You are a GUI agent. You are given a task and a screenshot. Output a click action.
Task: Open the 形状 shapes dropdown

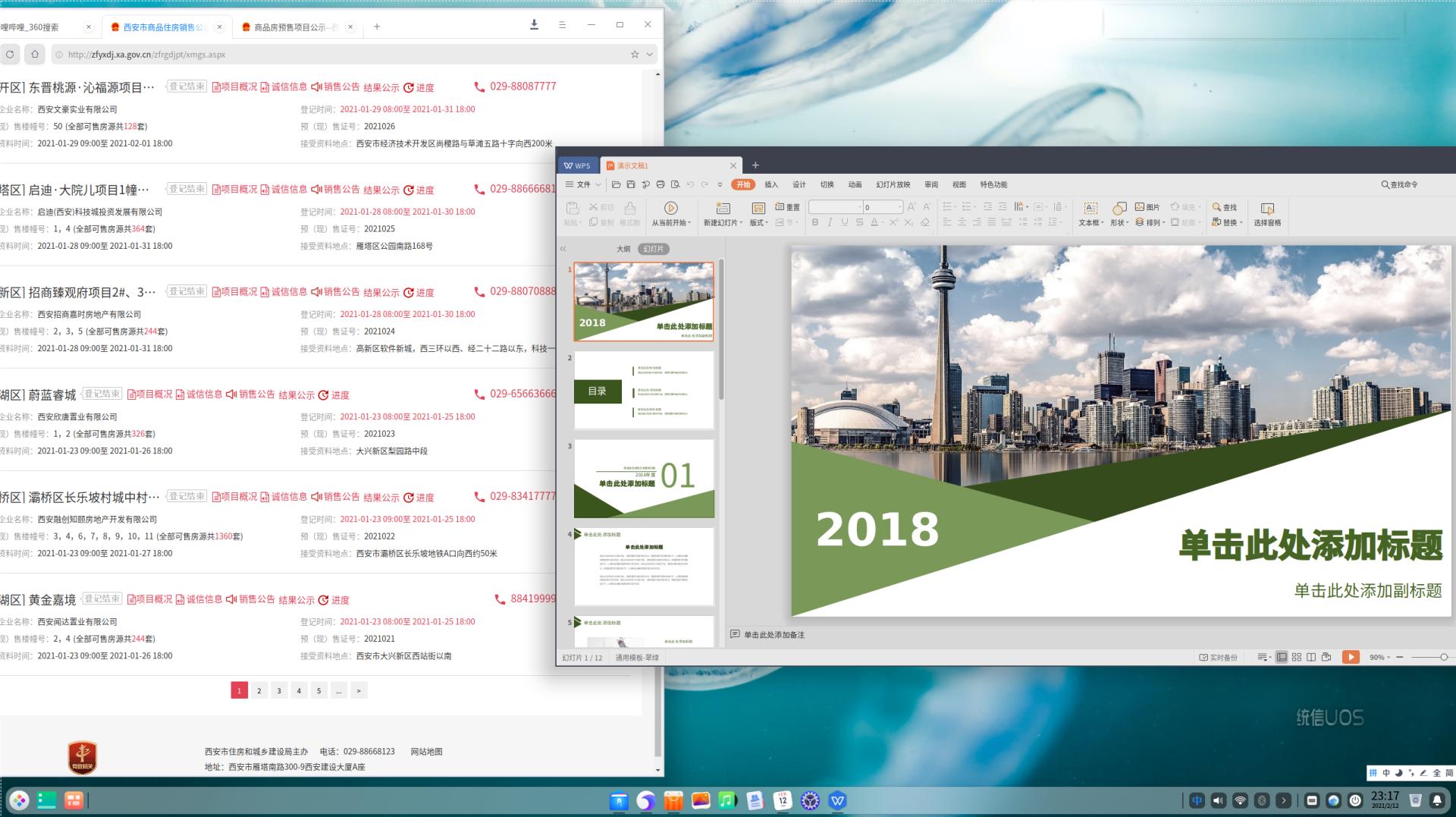click(1119, 223)
